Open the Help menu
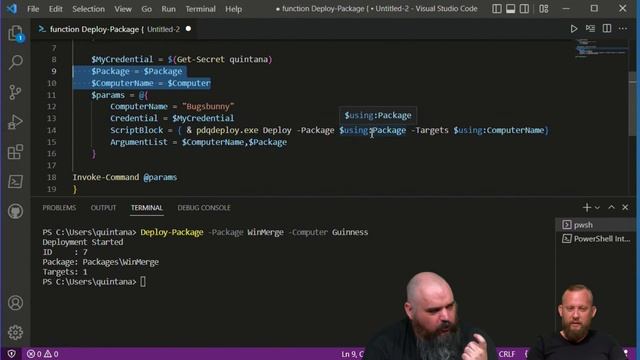 coord(233,9)
